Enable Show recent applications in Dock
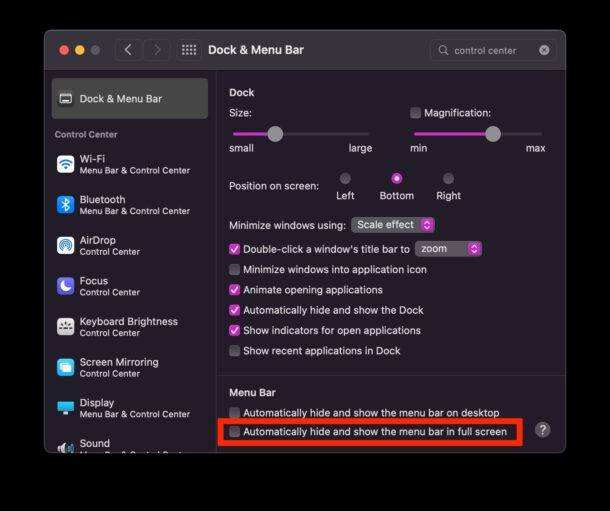Image resolution: width=610 pixels, height=511 pixels. pos(234,351)
